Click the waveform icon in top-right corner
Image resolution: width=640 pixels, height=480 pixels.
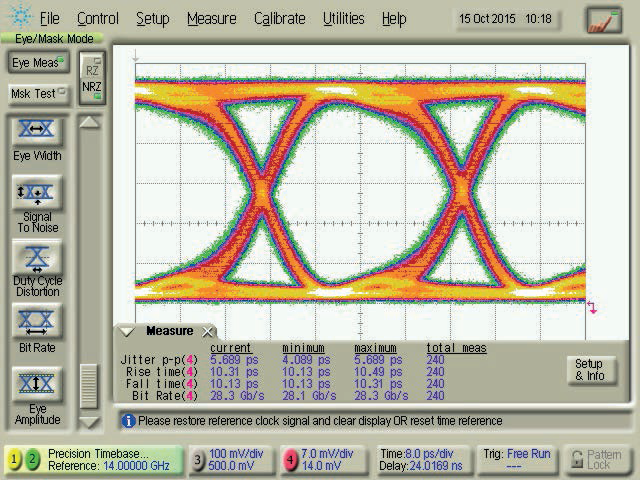click(x=603, y=19)
